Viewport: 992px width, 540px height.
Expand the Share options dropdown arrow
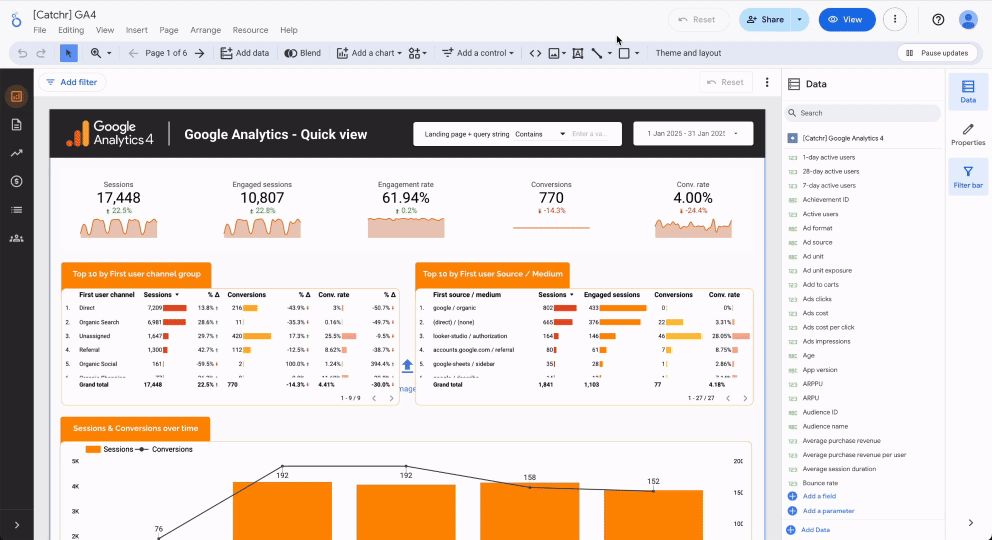pyautogui.click(x=800, y=20)
